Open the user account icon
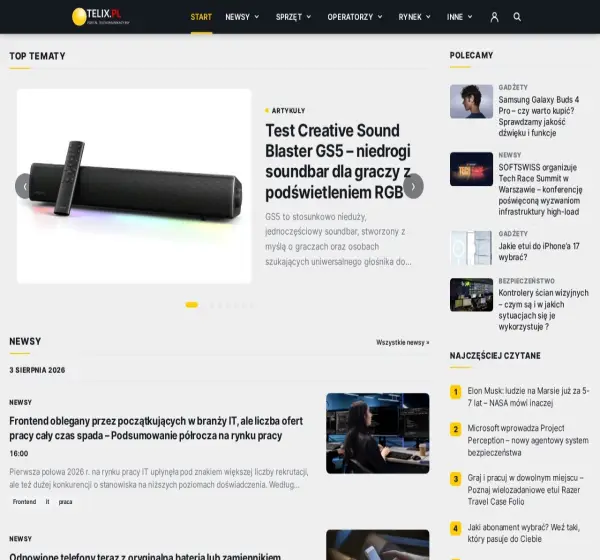The height and width of the screenshot is (560, 600). (x=494, y=17)
